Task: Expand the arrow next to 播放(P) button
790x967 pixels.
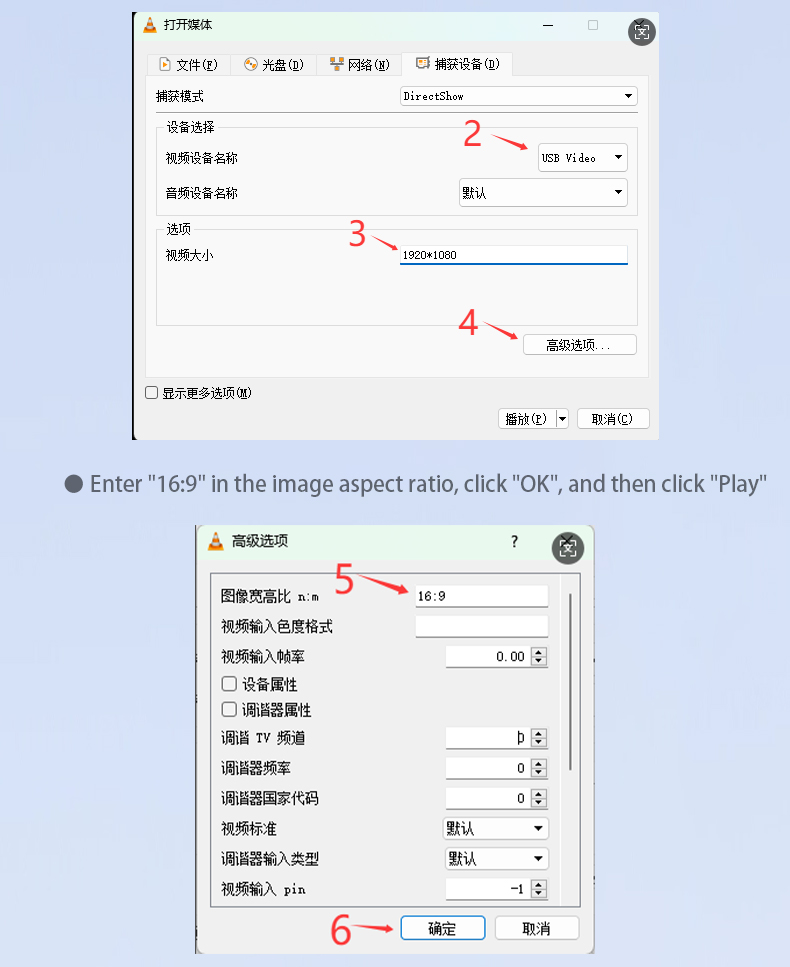Action: click(x=562, y=419)
